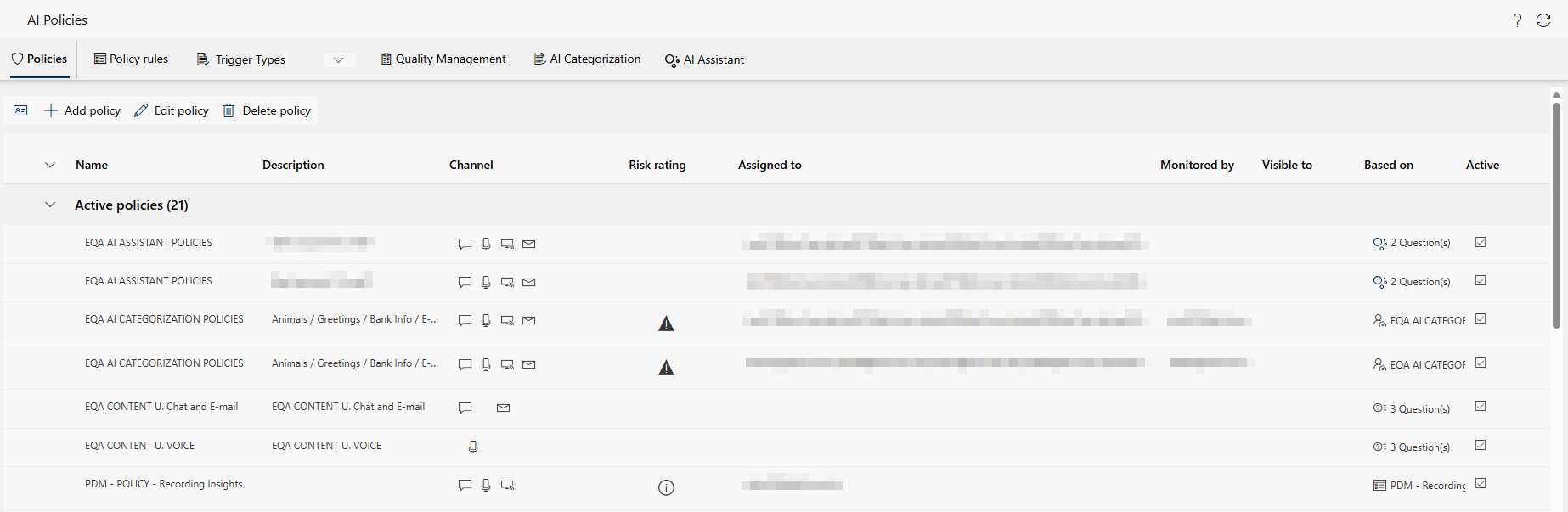The height and width of the screenshot is (512, 1568).
Task: Click the chevron in the table header row
Action: 50,165
